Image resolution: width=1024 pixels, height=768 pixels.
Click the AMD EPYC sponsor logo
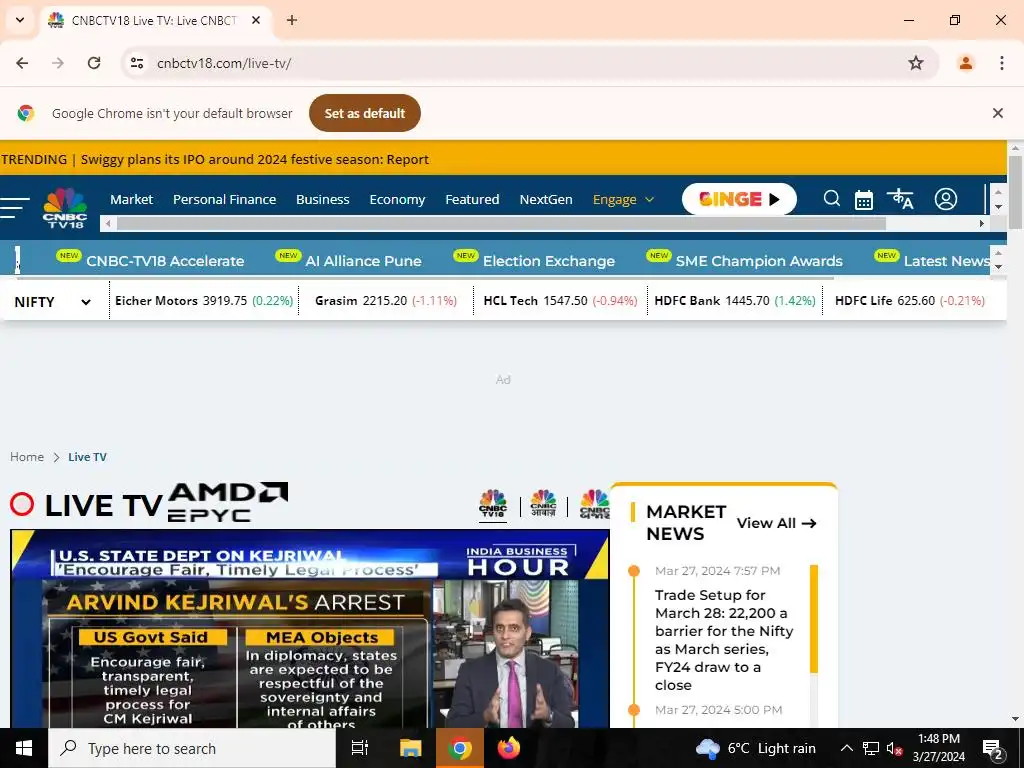[227, 502]
